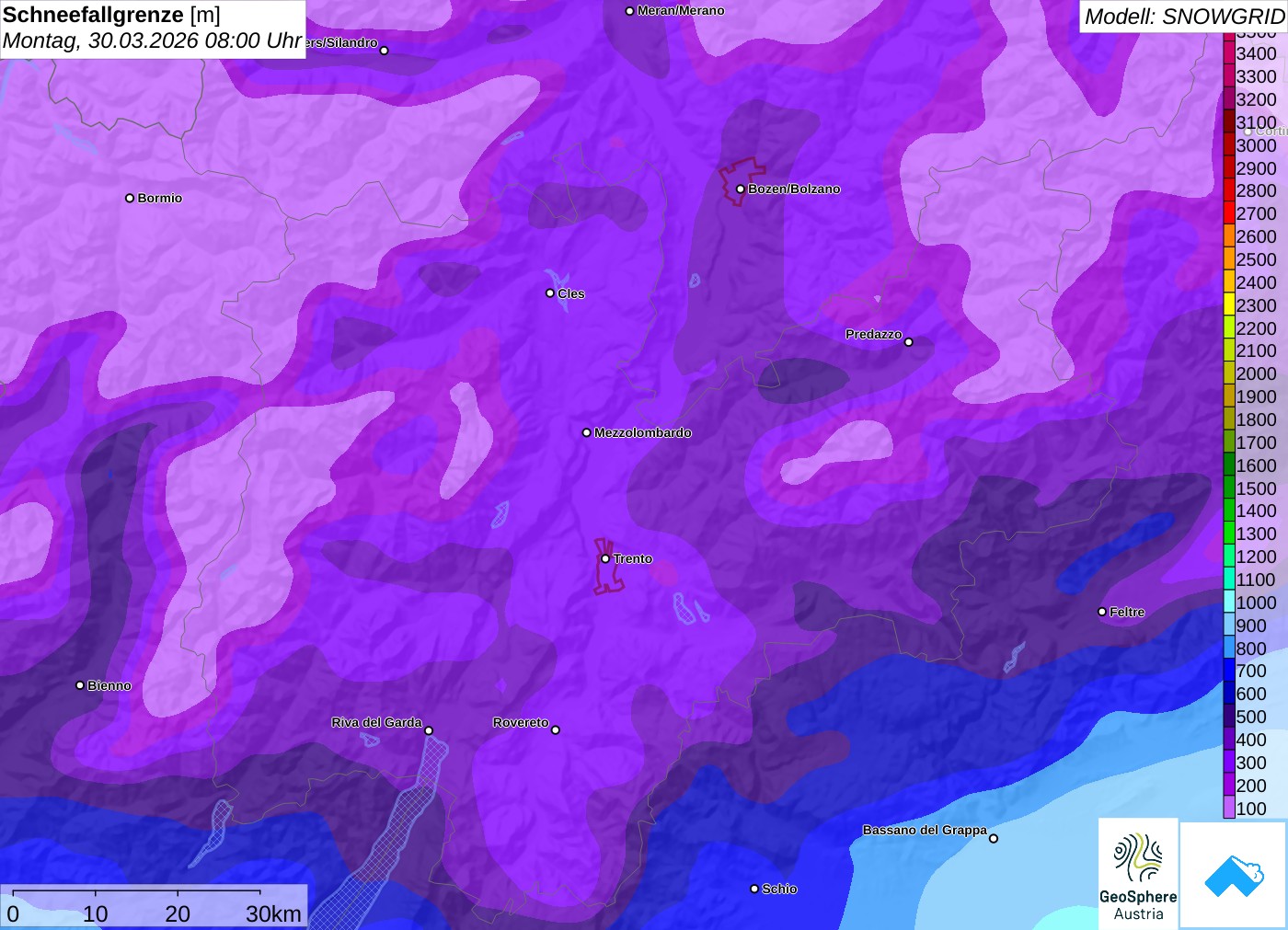Click the Mezzolombardo town label
Viewport: 1288px width, 930px height.
pyautogui.click(x=643, y=432)
